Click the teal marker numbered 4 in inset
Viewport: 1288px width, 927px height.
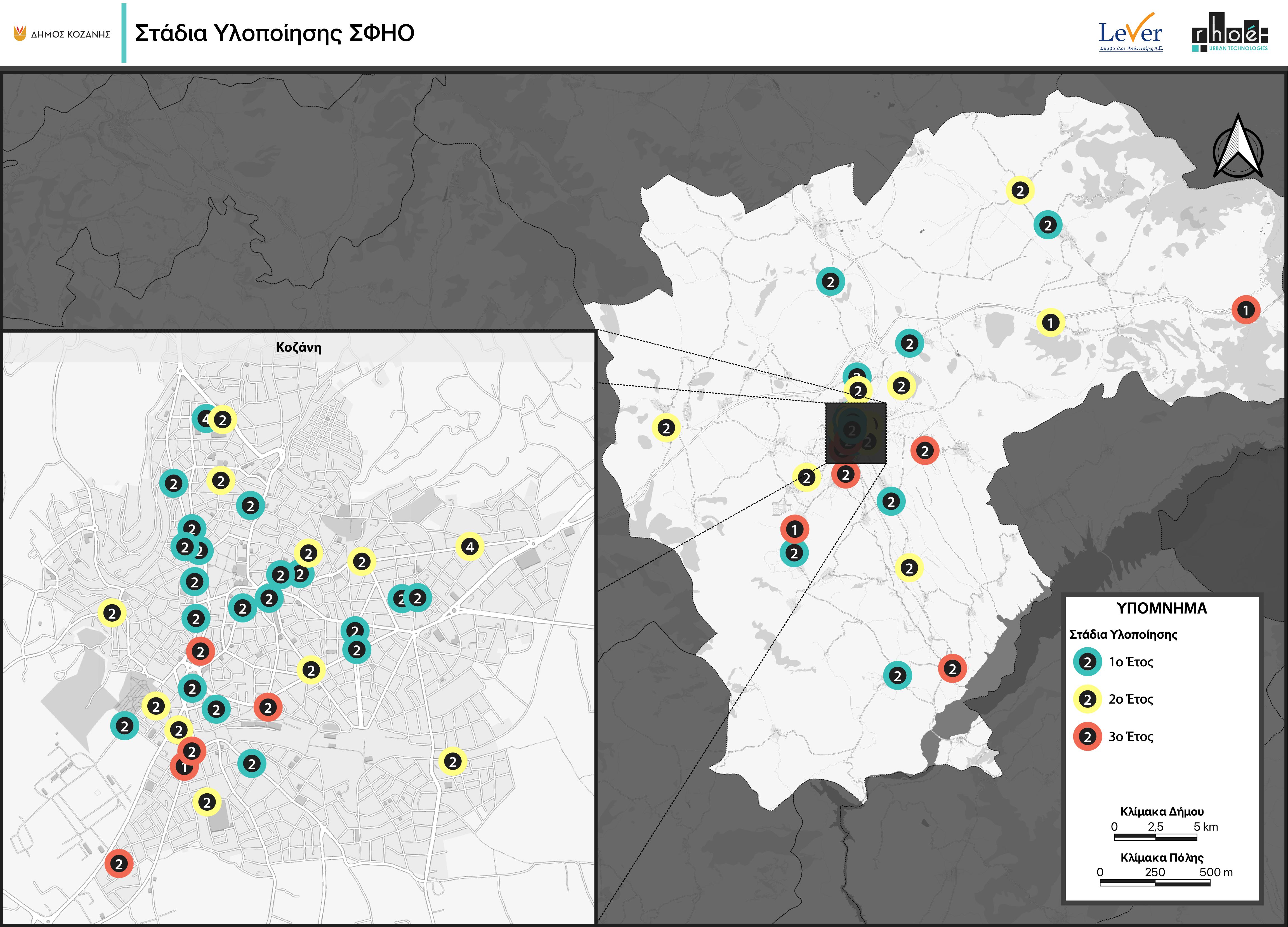204,419
